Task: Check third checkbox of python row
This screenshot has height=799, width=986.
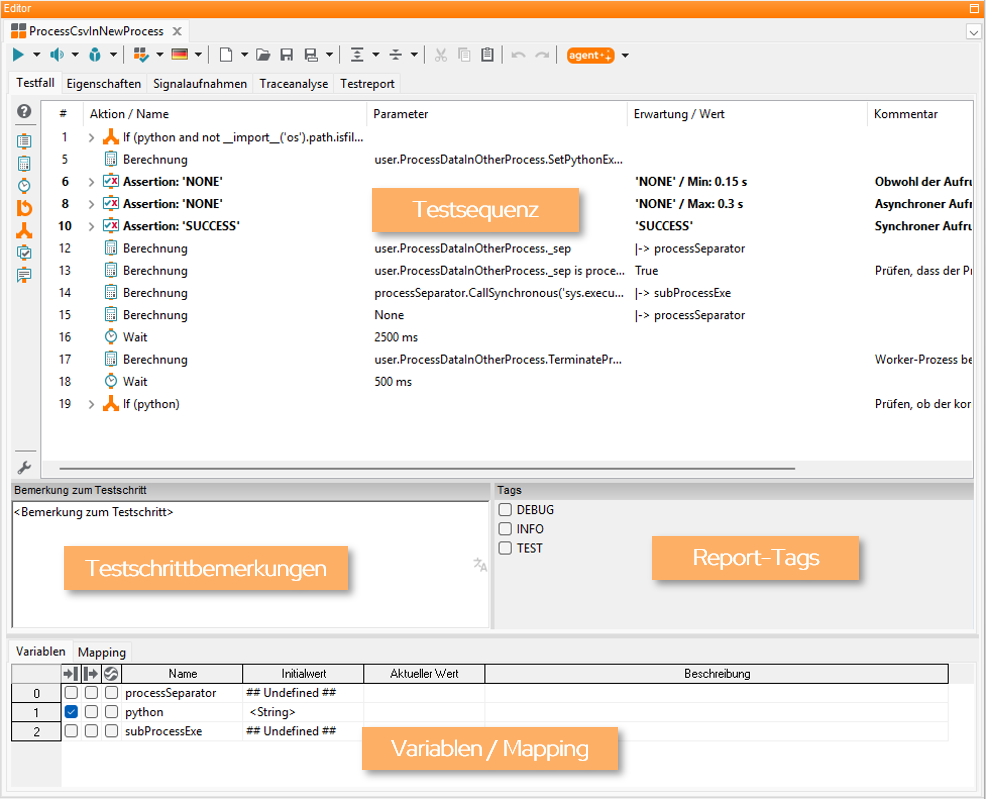Action: [111, 712]
